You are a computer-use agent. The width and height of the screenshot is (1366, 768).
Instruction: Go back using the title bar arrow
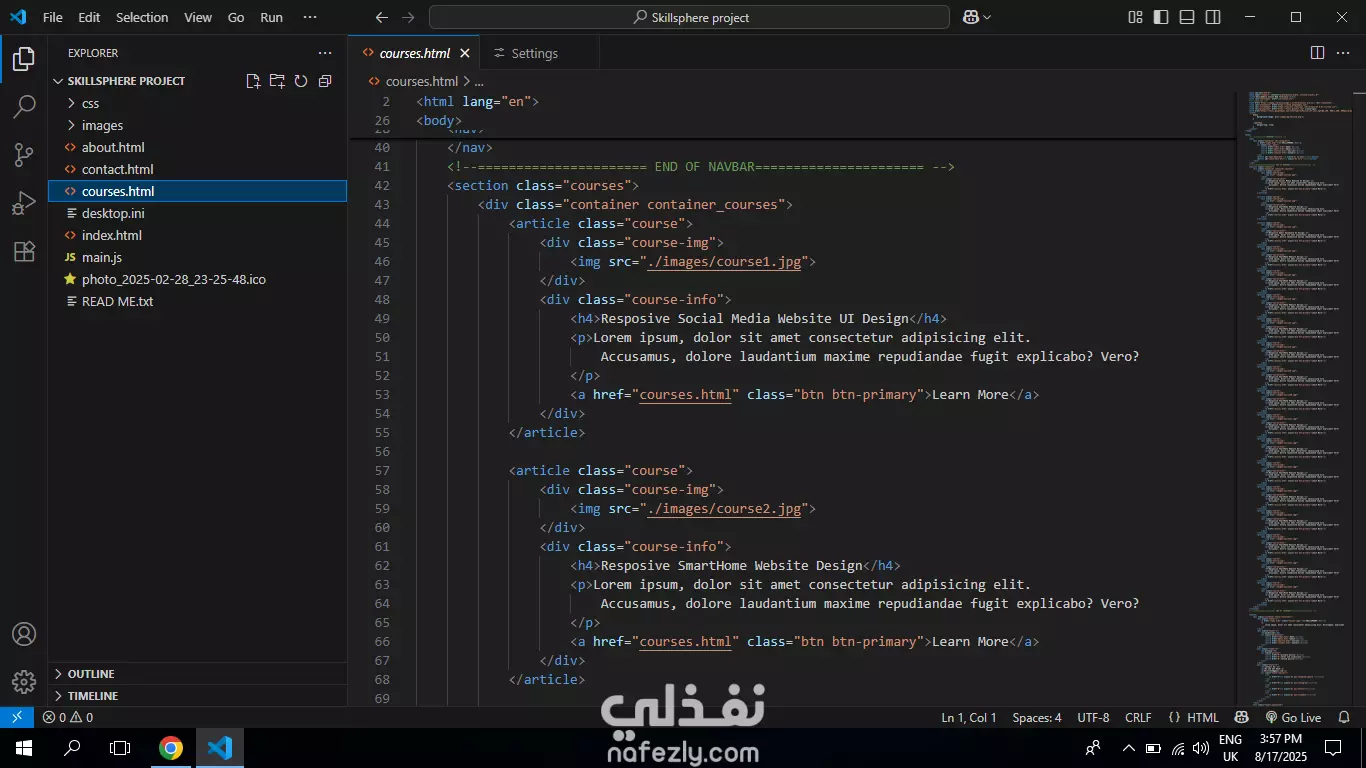[381, 17]
